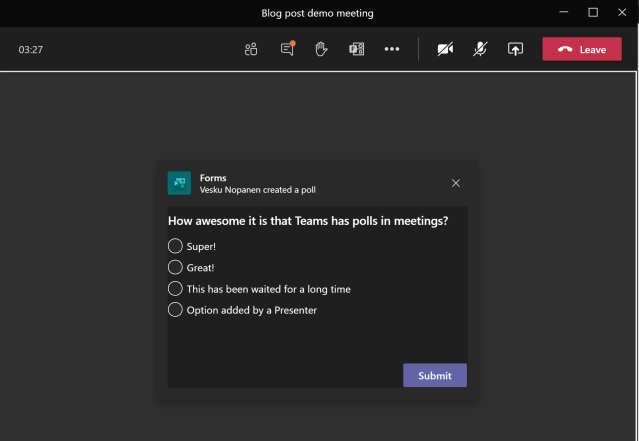
Task: Open the meeting chat conversation
Action: tap(288, 49)
